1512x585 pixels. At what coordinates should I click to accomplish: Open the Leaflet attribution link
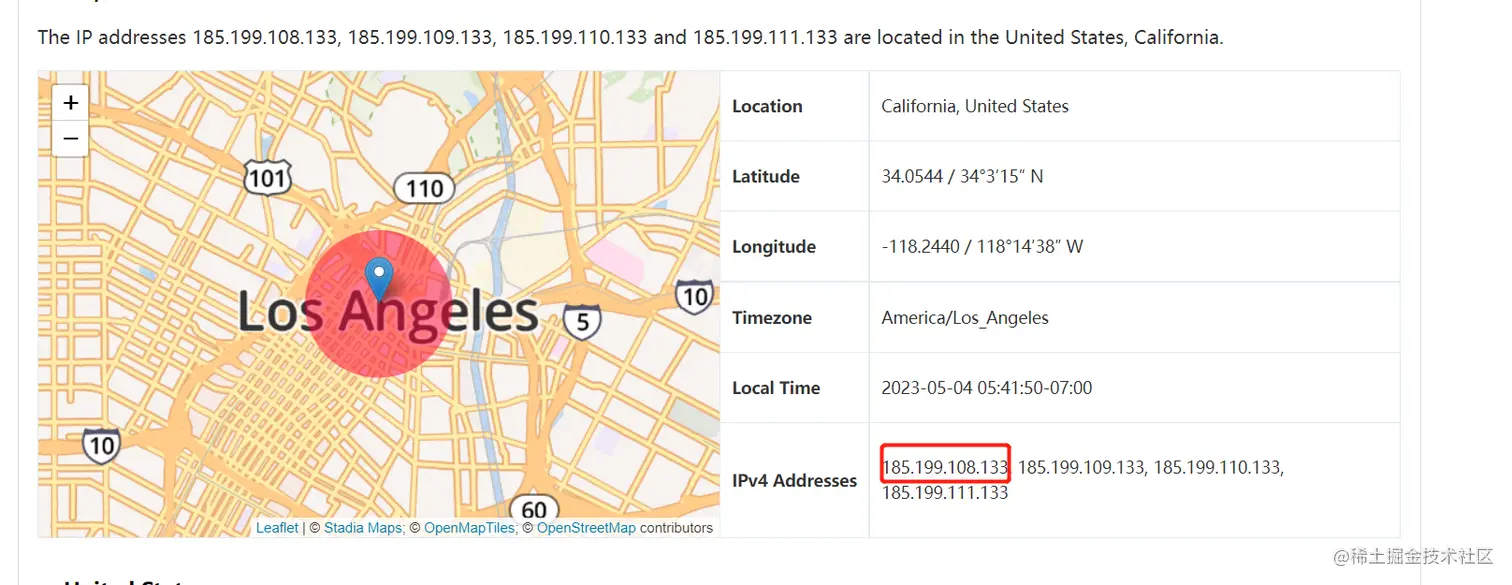click(x=277, y=528)
